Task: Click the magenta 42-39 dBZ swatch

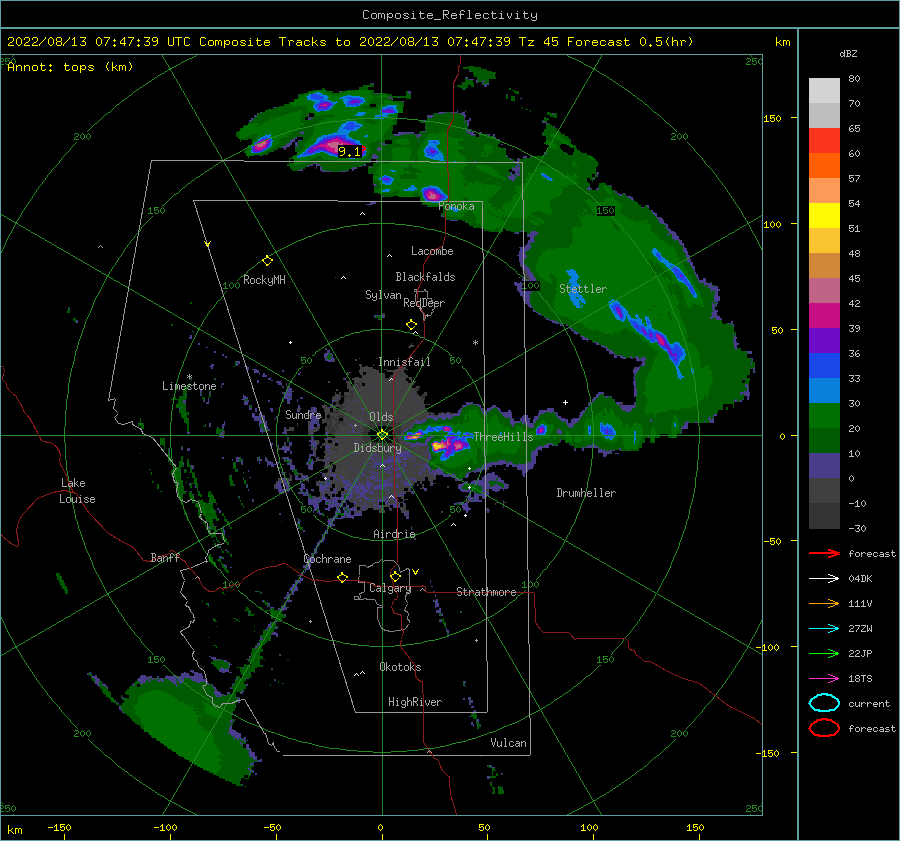Action: [824, 316]
